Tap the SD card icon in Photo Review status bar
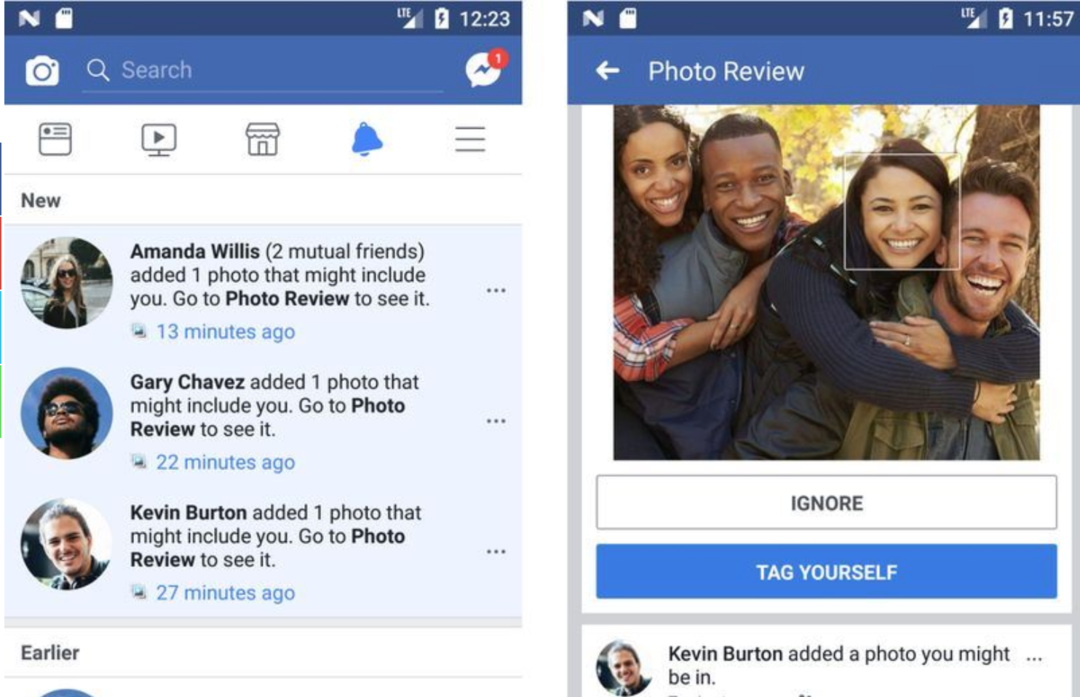The width and height of the screenshot is (1080, 697). point(628,18)
